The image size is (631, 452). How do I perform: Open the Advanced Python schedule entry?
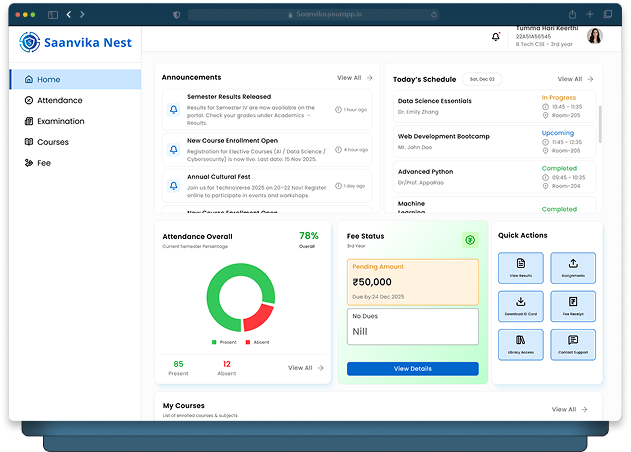[495, 177]
